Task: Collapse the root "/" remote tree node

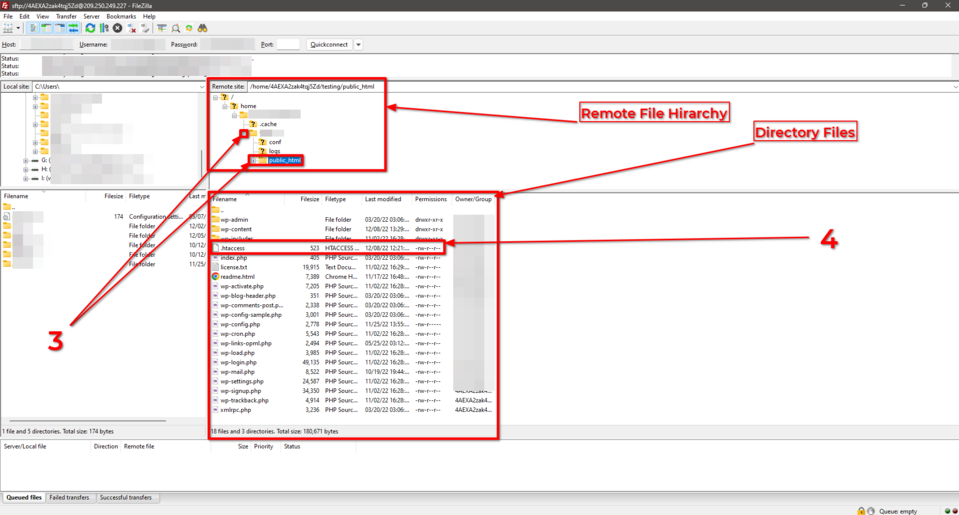Action: point(215,97)
